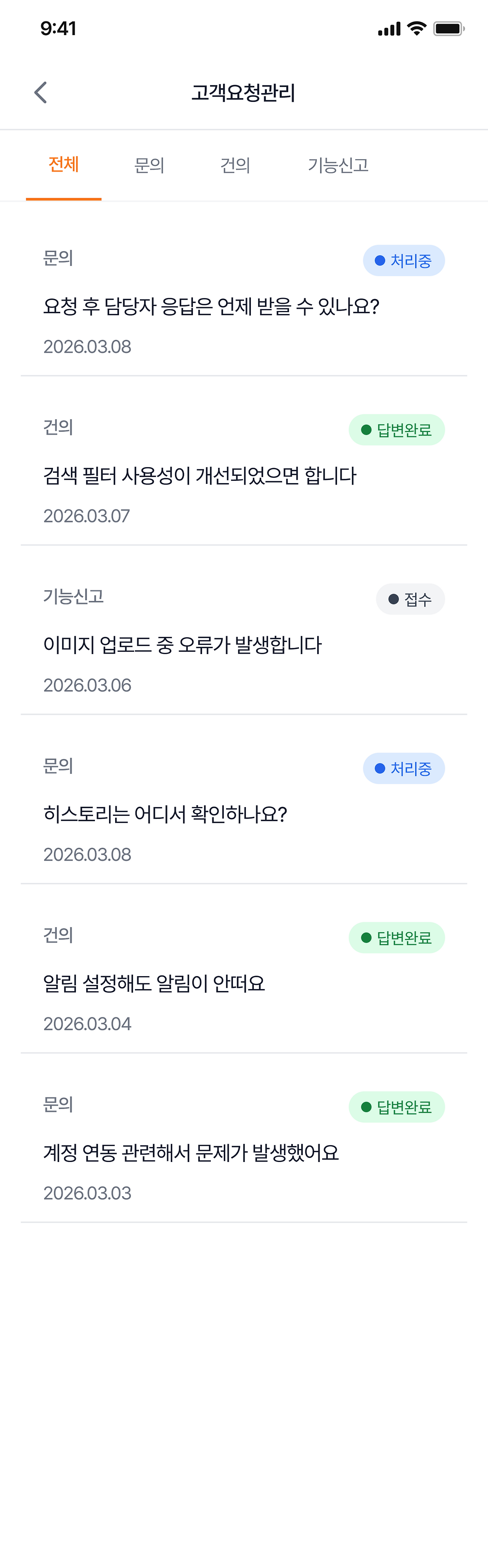Tap the Wi-Fi status icon
Image resolution: width=488 pixels, height=1568 pixels.
pos(417,29)
